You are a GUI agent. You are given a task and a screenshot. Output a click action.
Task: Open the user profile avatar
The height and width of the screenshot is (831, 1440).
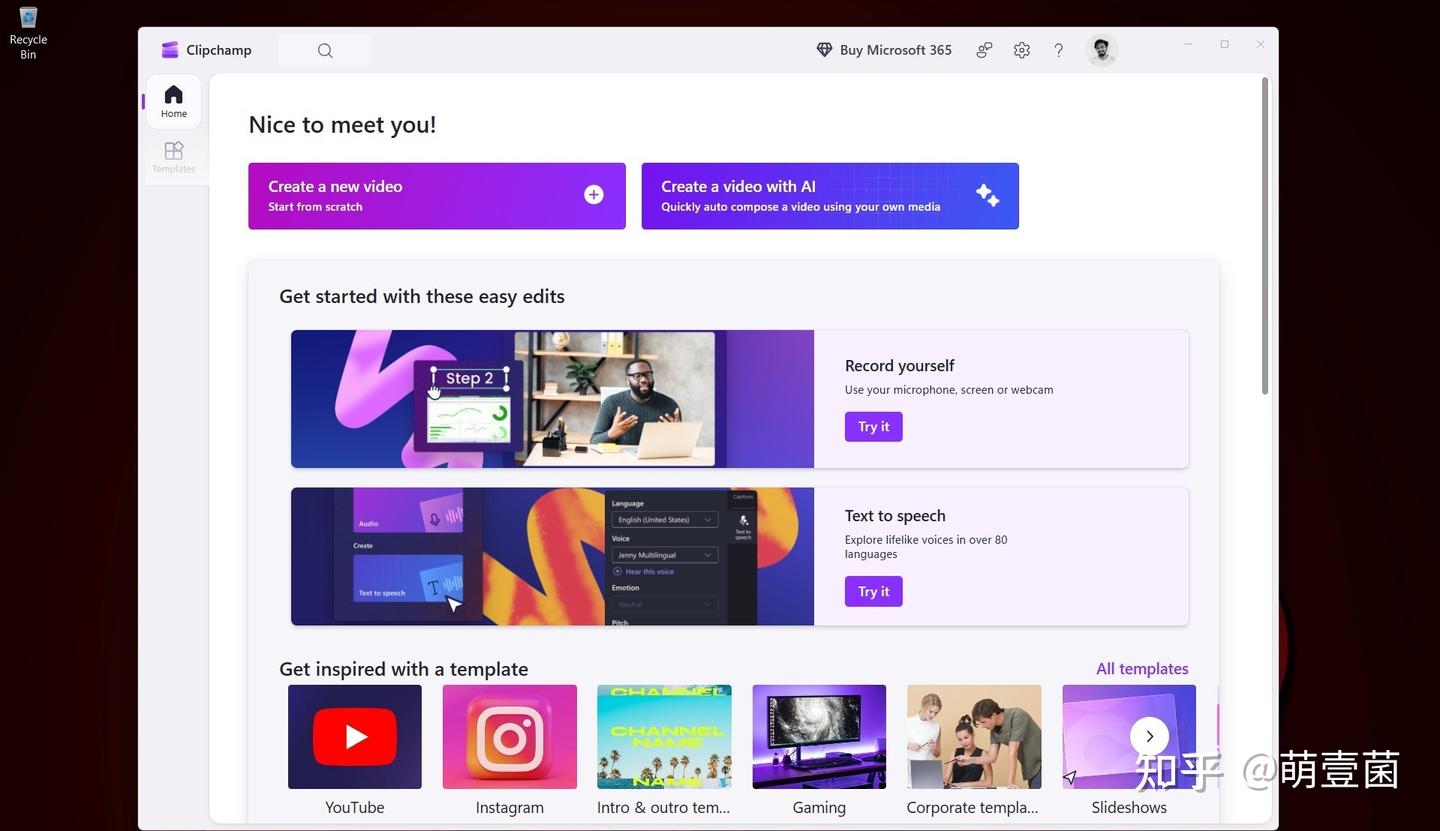[1101, 50]
